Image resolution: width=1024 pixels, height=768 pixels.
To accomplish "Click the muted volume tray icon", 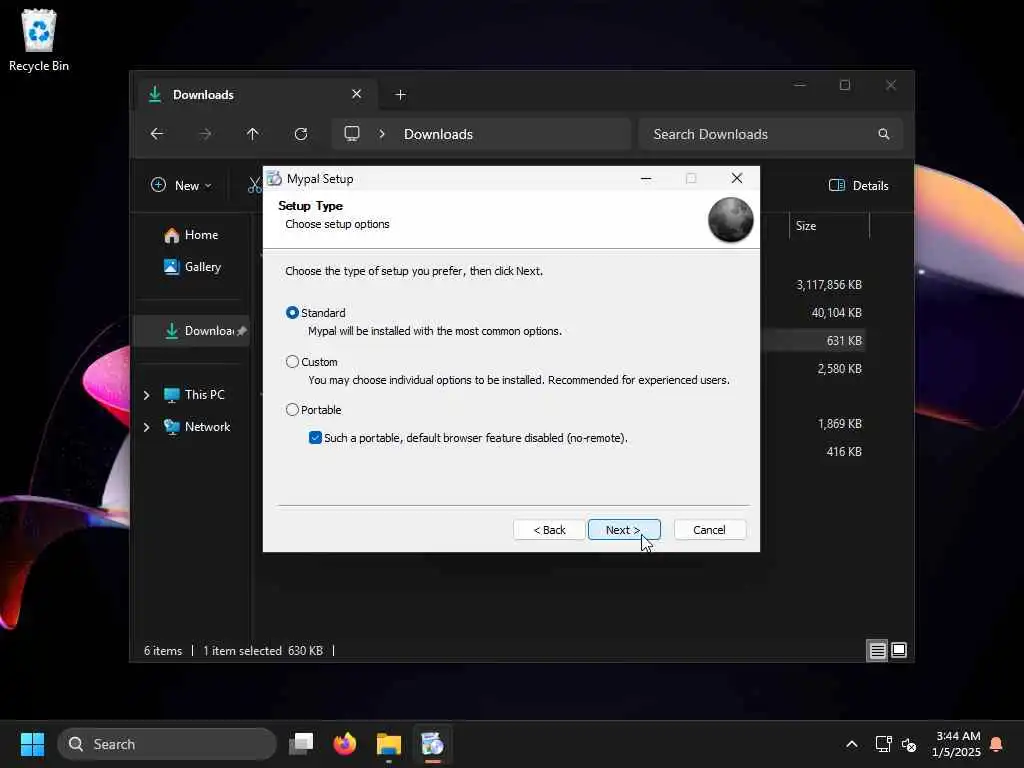I will (908, 744).
